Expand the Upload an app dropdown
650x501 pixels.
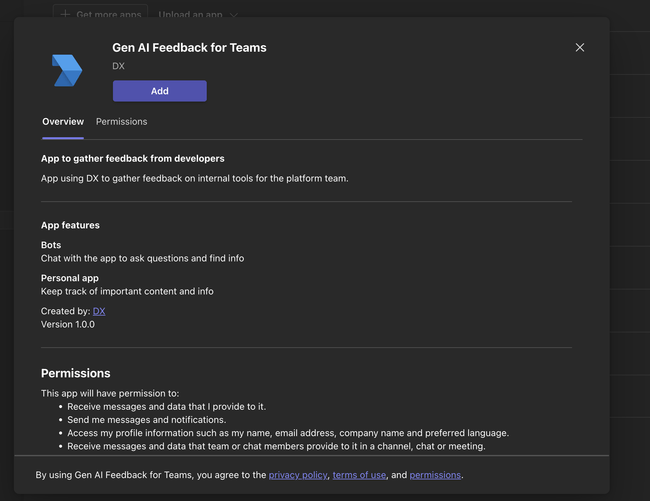197,15
